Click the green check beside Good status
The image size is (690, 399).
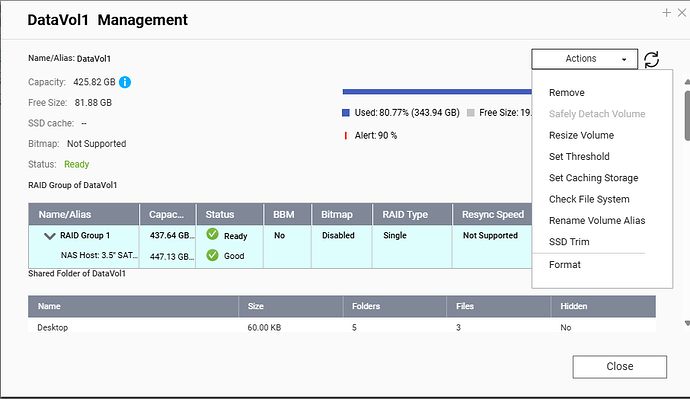pos(213,255)
